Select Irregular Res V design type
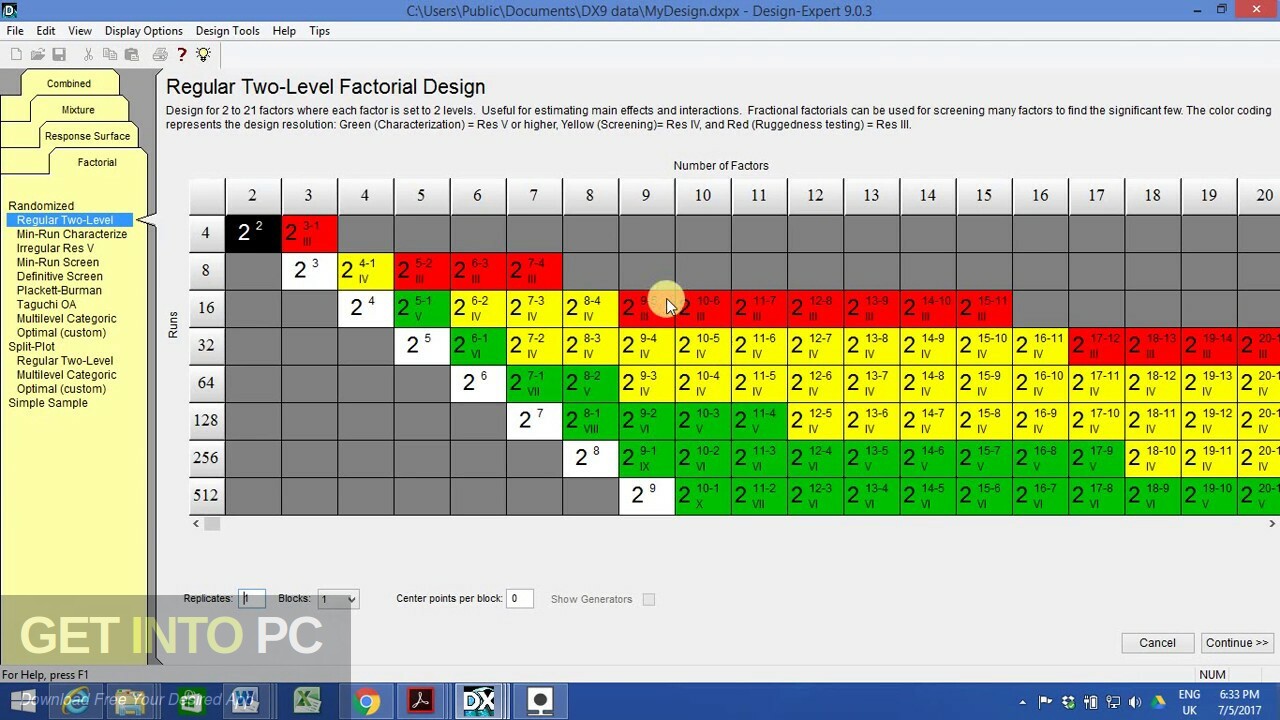1280x720 pixels. [x=55, y=248]
